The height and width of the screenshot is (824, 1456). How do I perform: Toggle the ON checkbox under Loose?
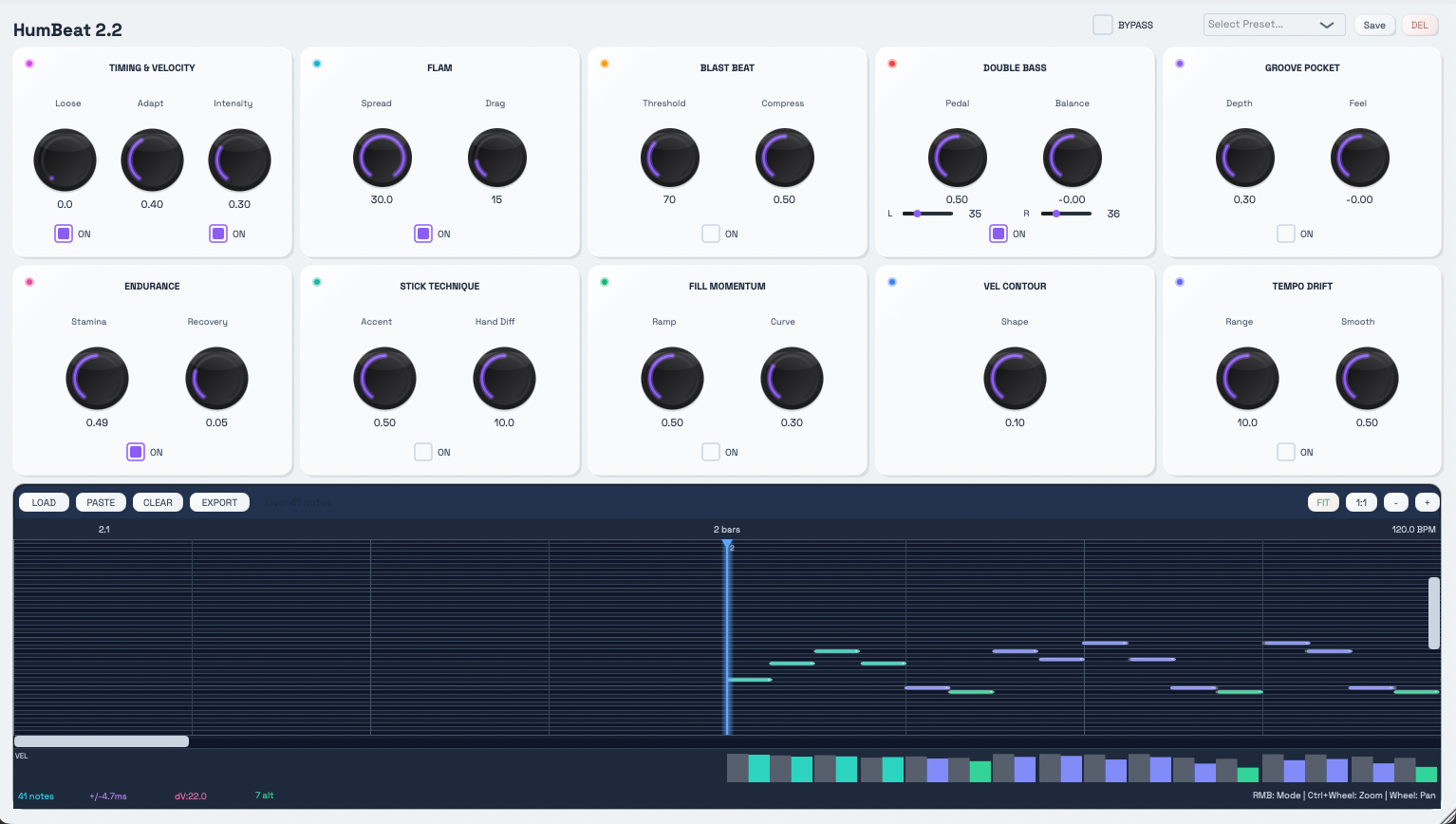pyautogui.click(x=64, y=234)
